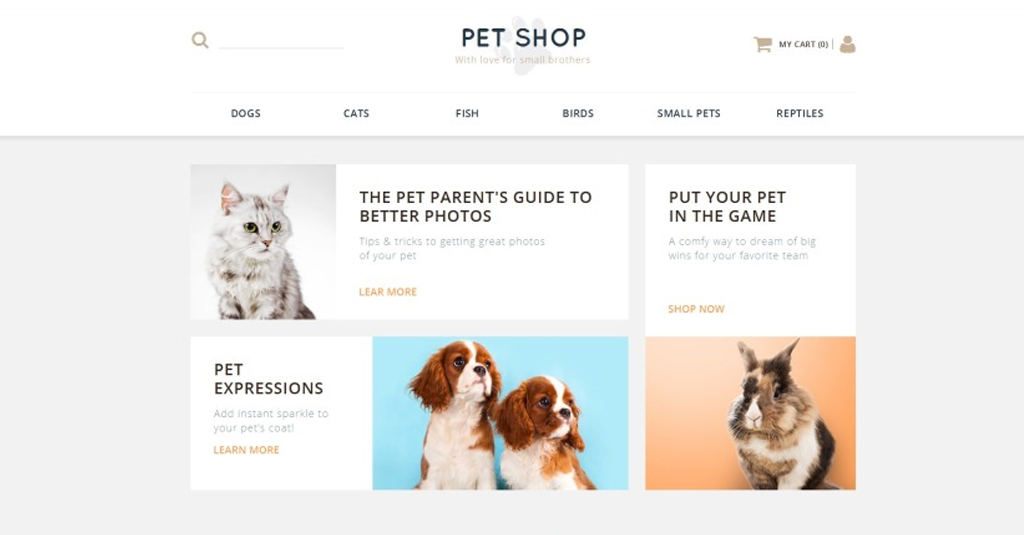Click the two puppies image
This screenshot has height=535, width=1024.
500,413
